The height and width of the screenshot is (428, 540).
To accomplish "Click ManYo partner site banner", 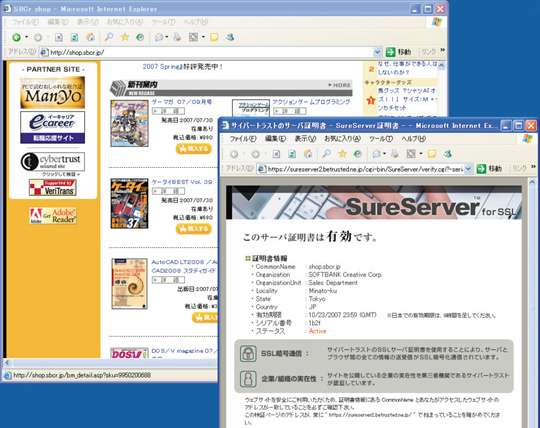I will (x=53, y=92).
